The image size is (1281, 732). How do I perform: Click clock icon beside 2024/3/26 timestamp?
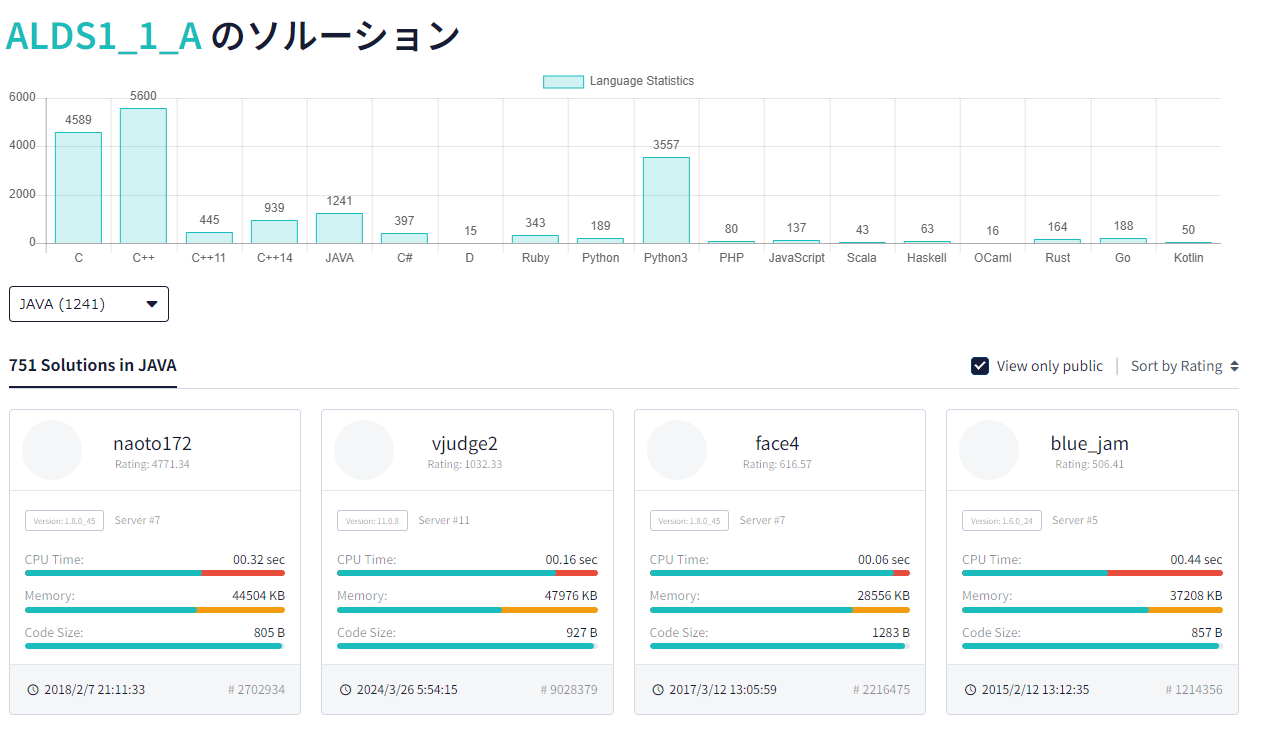(x=346, y=690)
